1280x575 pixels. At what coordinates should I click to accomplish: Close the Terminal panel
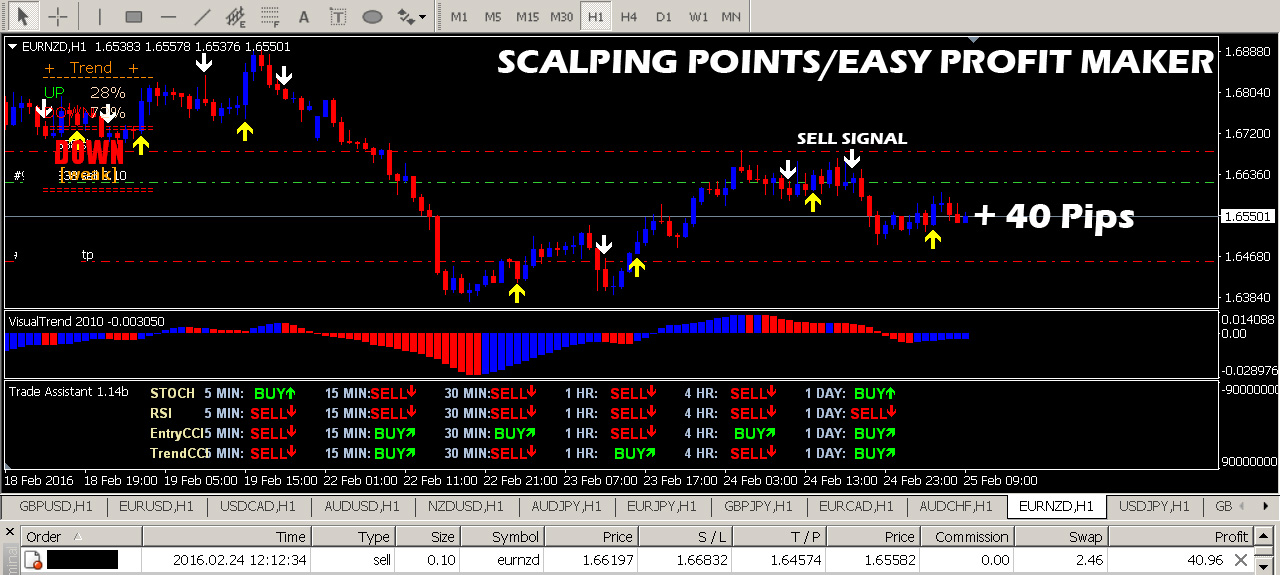point(10,530)
